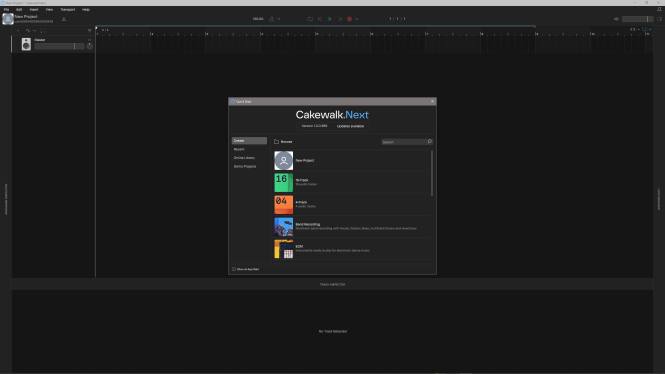Select the 4-track template thumbnail
This screenshot has height=374, width=665.
tap(284, 204)
